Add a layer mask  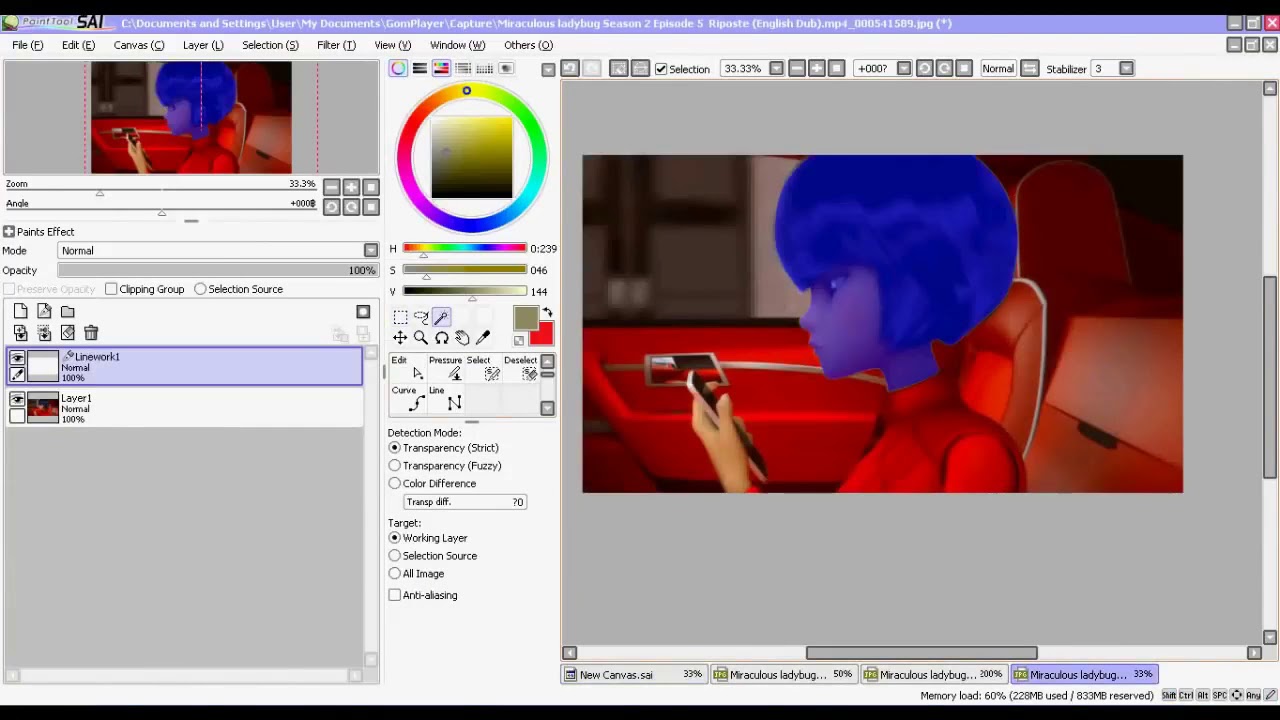pos(363,312)
